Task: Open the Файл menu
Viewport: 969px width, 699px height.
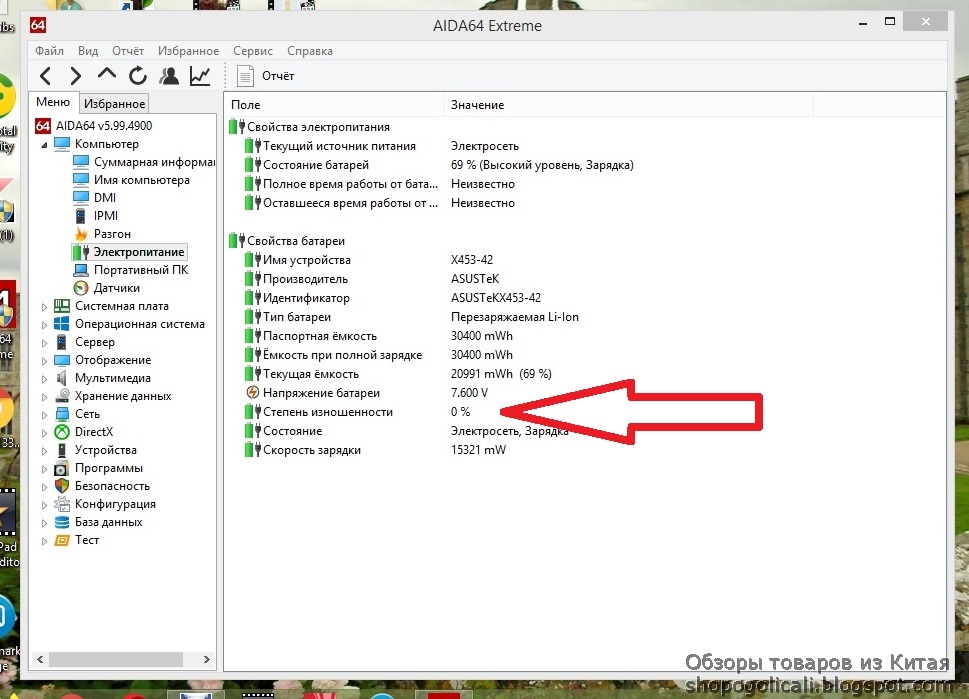Action: click(x=49, y=51)
